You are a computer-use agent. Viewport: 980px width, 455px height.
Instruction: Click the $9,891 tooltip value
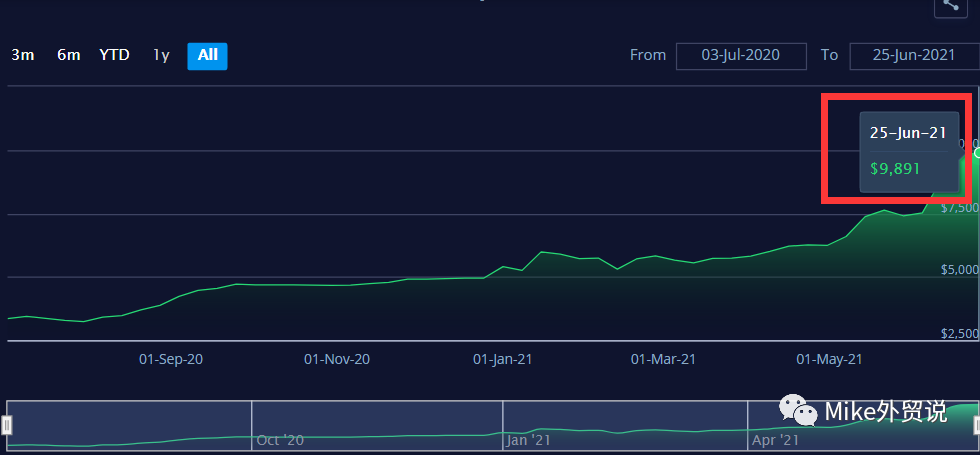click(x=895, y=169)
